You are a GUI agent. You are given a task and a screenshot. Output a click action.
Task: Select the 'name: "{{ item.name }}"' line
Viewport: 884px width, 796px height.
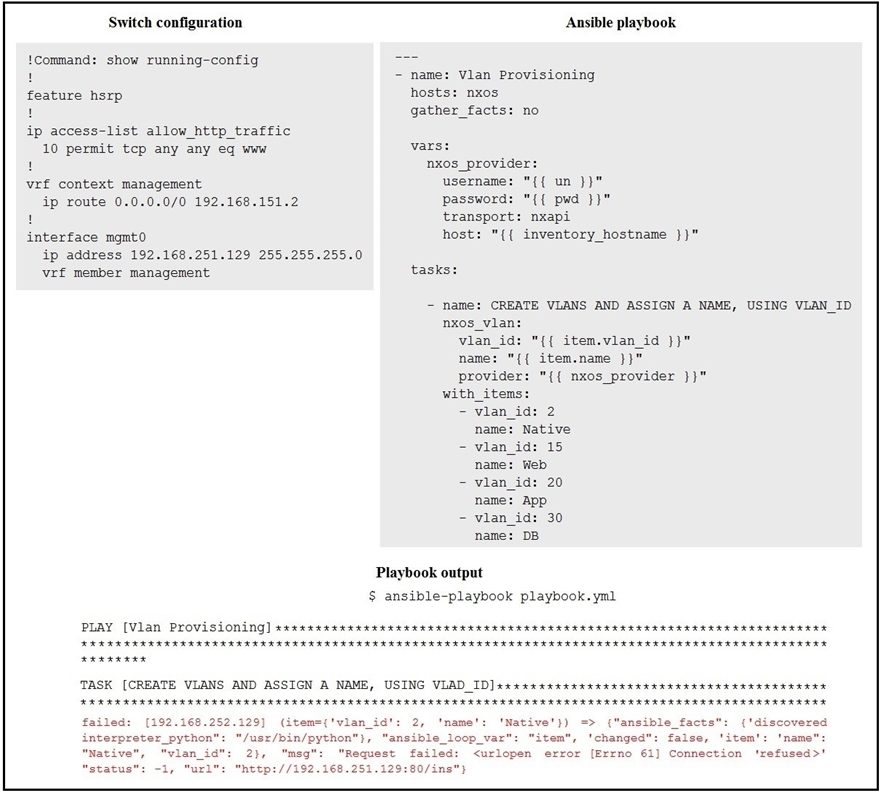pyautogui.click(x=550, y=359)
